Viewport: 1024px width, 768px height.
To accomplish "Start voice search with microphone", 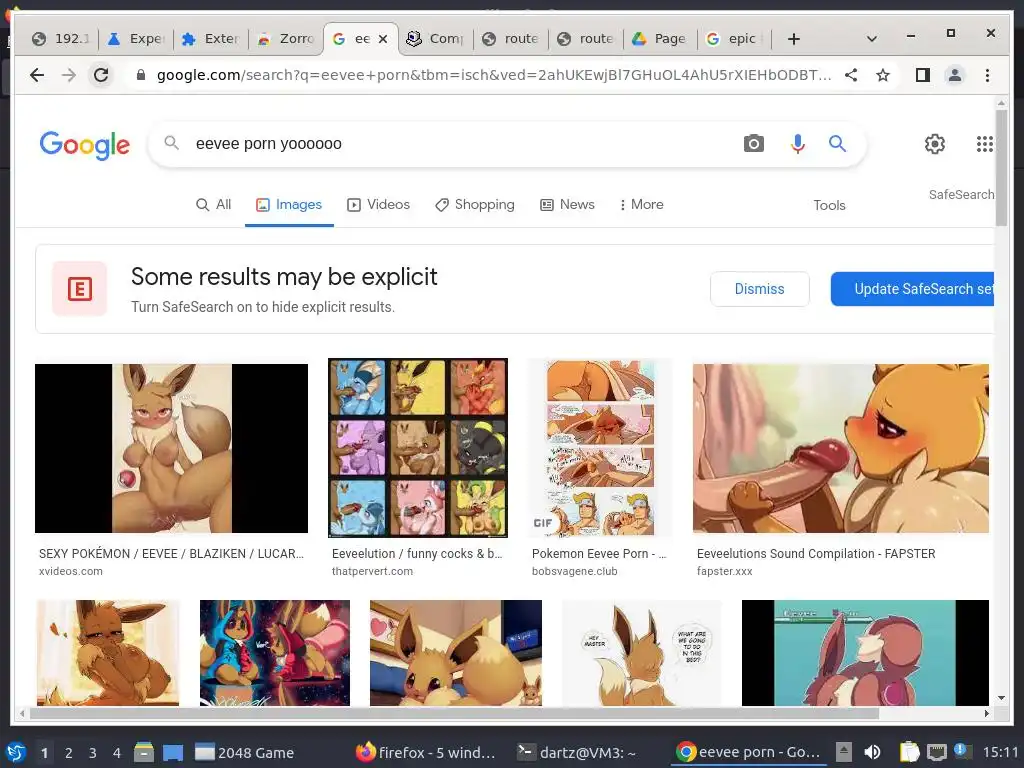I will [x=797, y=143].
